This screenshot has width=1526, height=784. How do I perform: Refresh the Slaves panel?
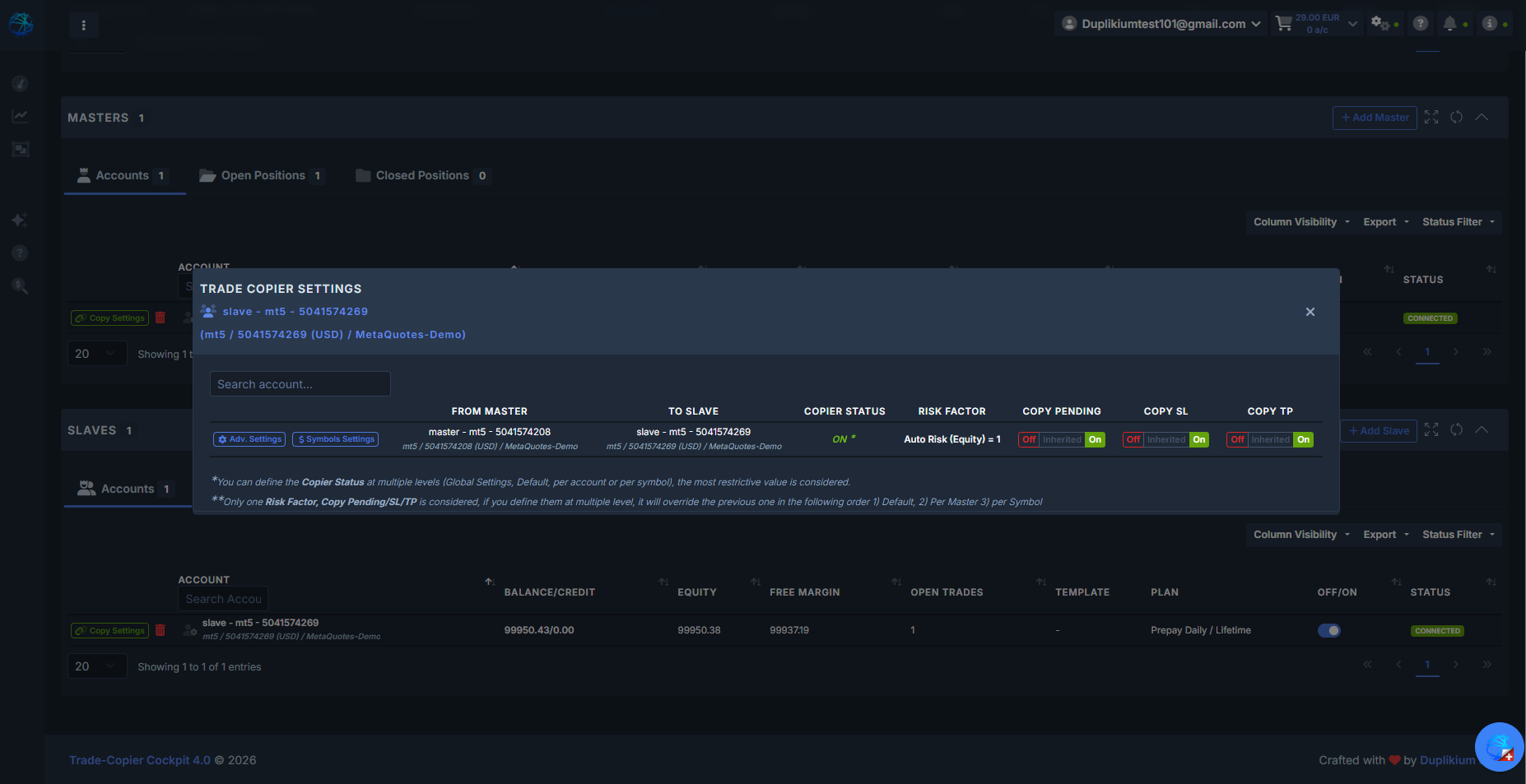tap(1457, 430)
